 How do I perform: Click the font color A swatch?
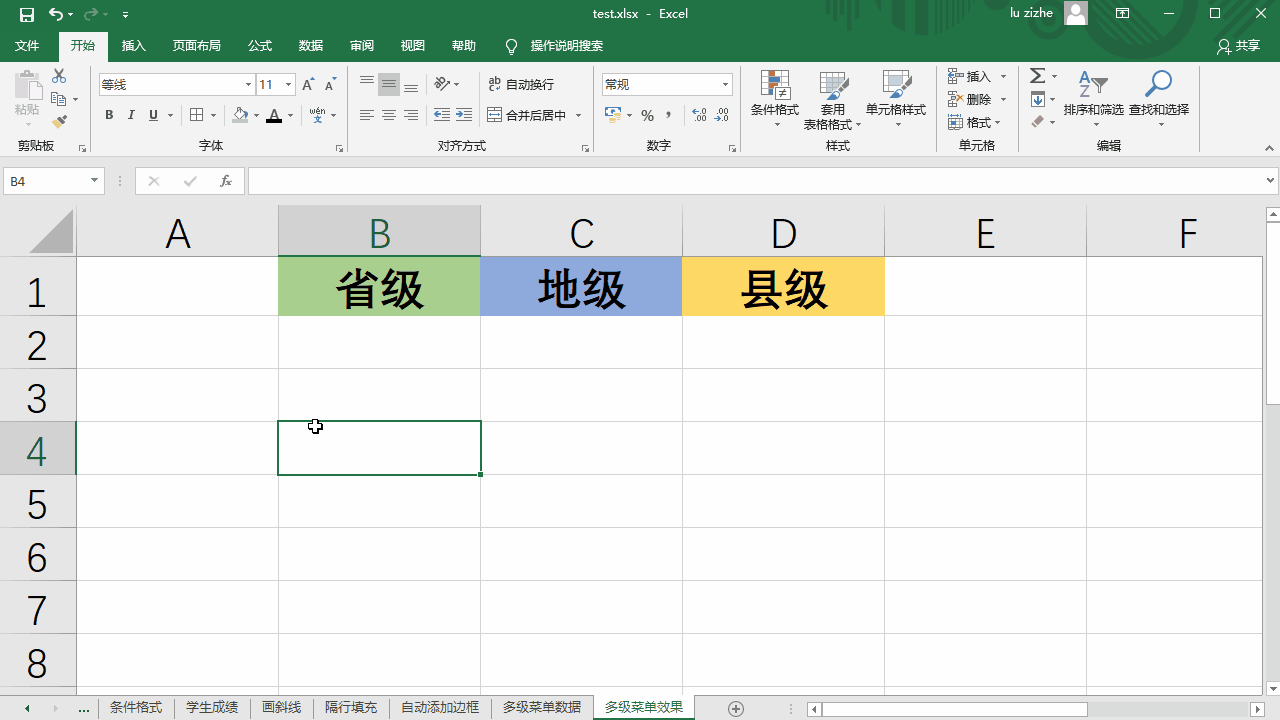click(x=274, y=115)
